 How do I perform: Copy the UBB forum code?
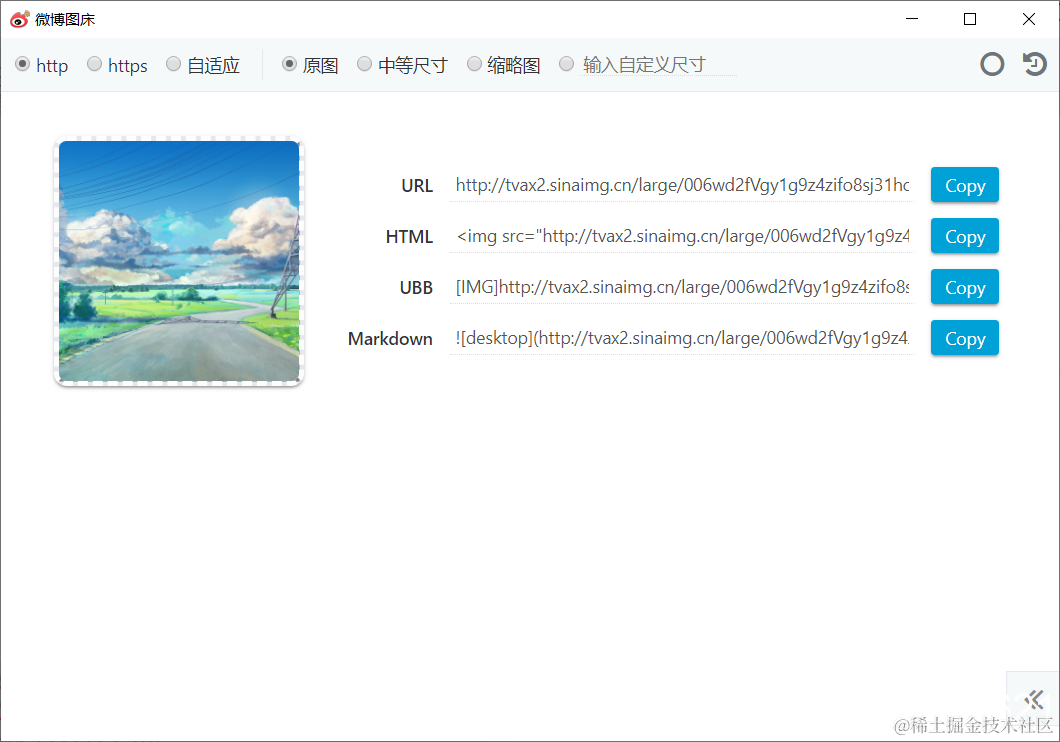click(963, 287)
